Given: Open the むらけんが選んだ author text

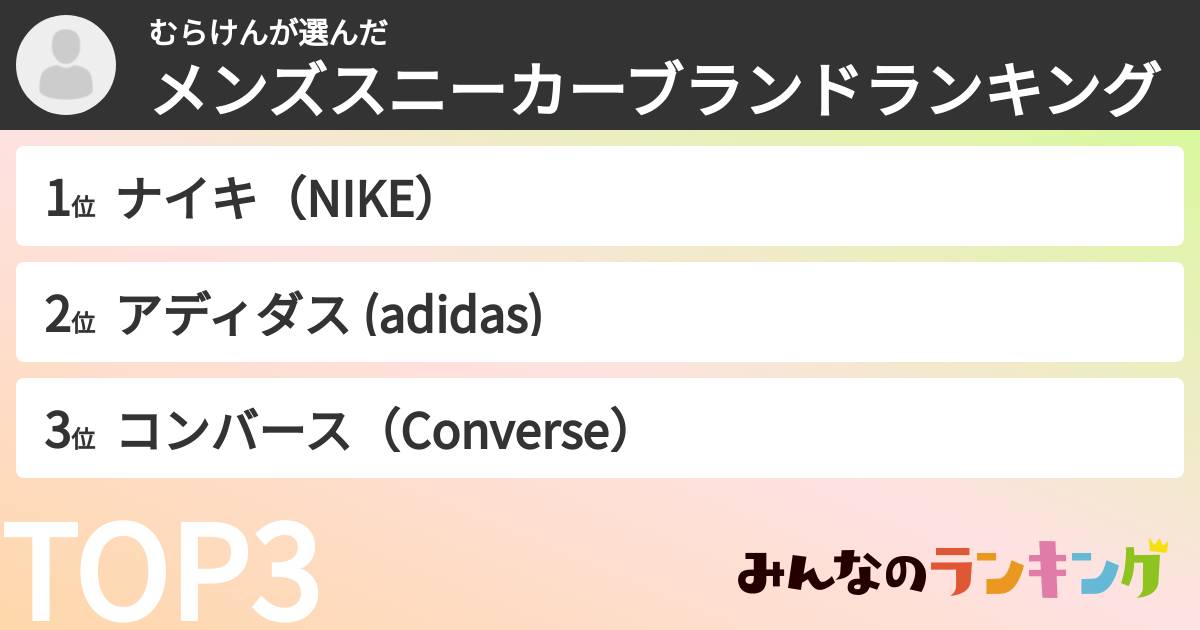Looking at the screenshot, I should click(x=268, y=34).
